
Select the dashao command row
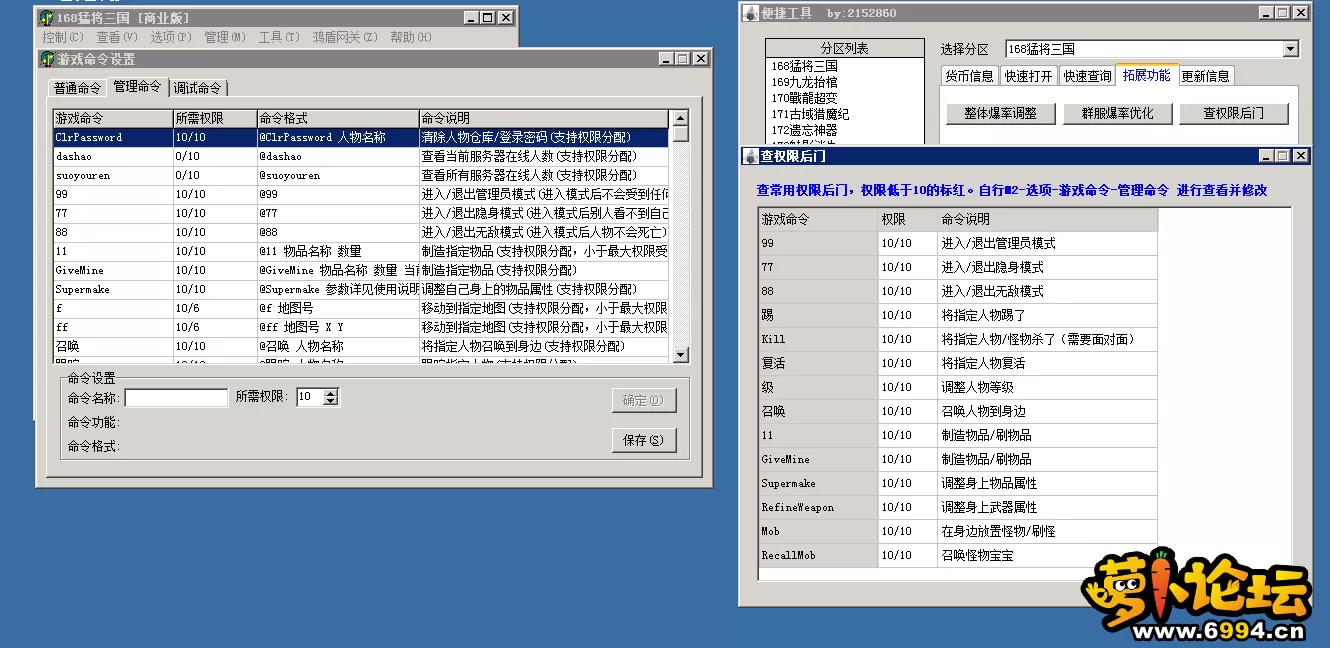click(x=361, y=156)
